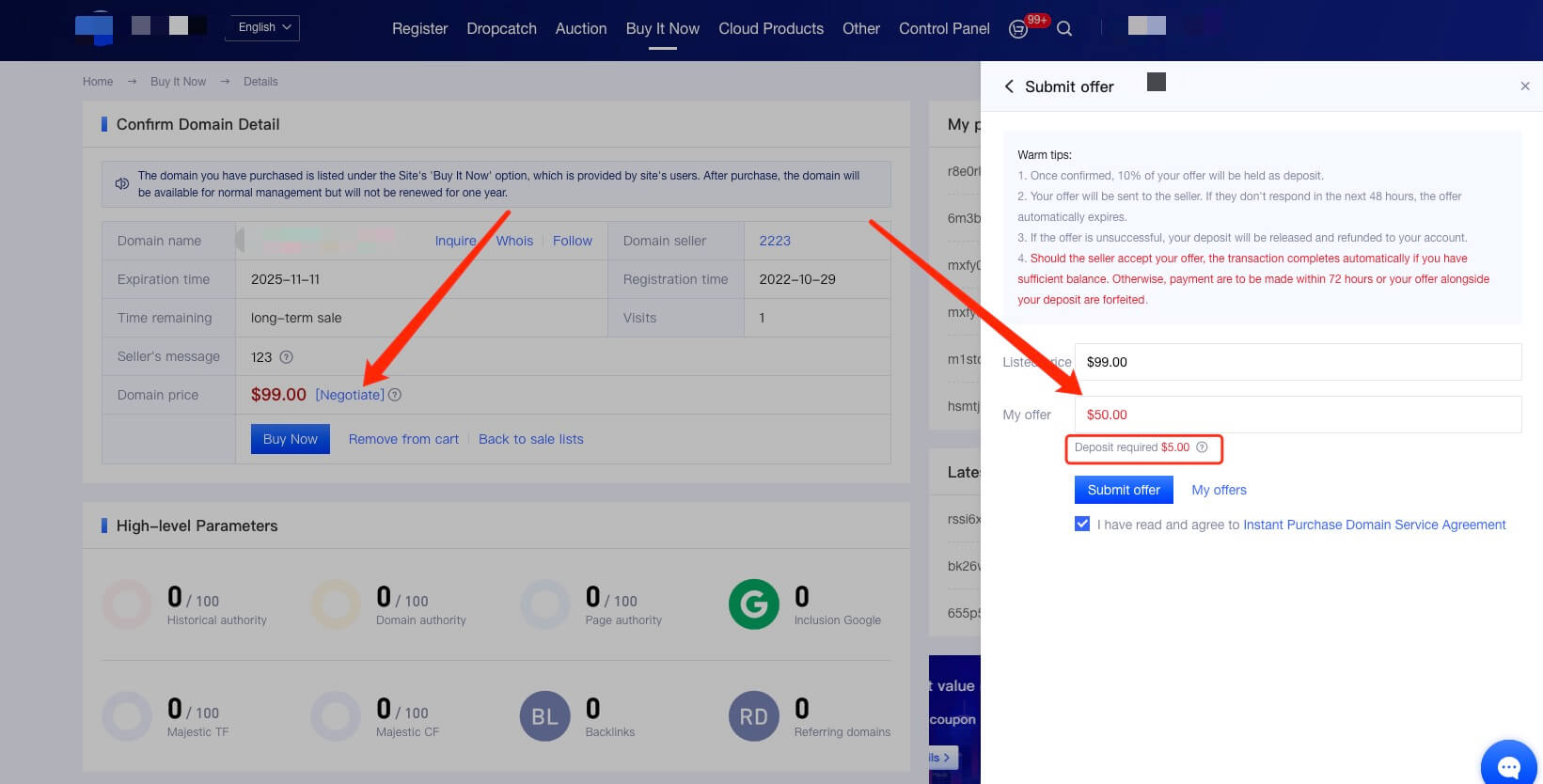Open Instant Purchase Domain Service Agreement
The height and width of the screenshot is (784, 1543).
[x=1374, y=525]
